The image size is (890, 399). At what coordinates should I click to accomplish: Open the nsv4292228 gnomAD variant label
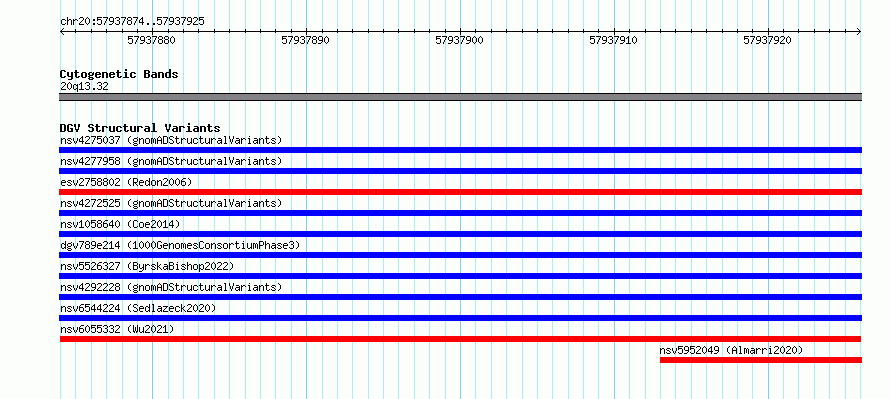171,287
